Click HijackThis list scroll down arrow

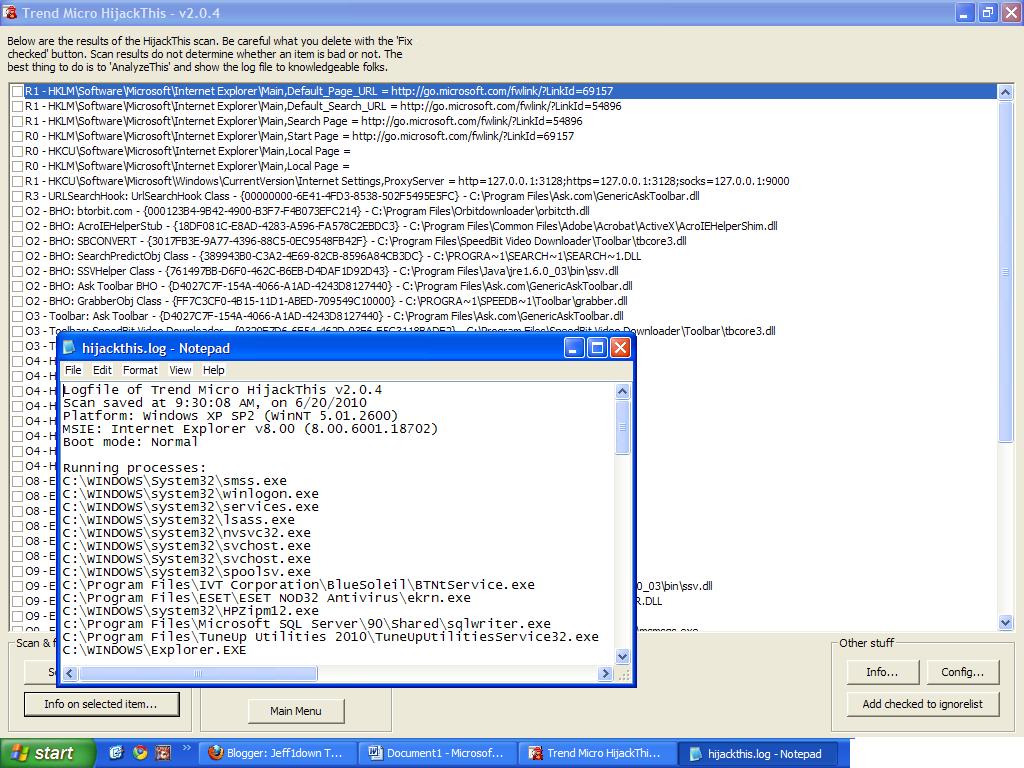pyautogui.click(x=1006, y=622)
